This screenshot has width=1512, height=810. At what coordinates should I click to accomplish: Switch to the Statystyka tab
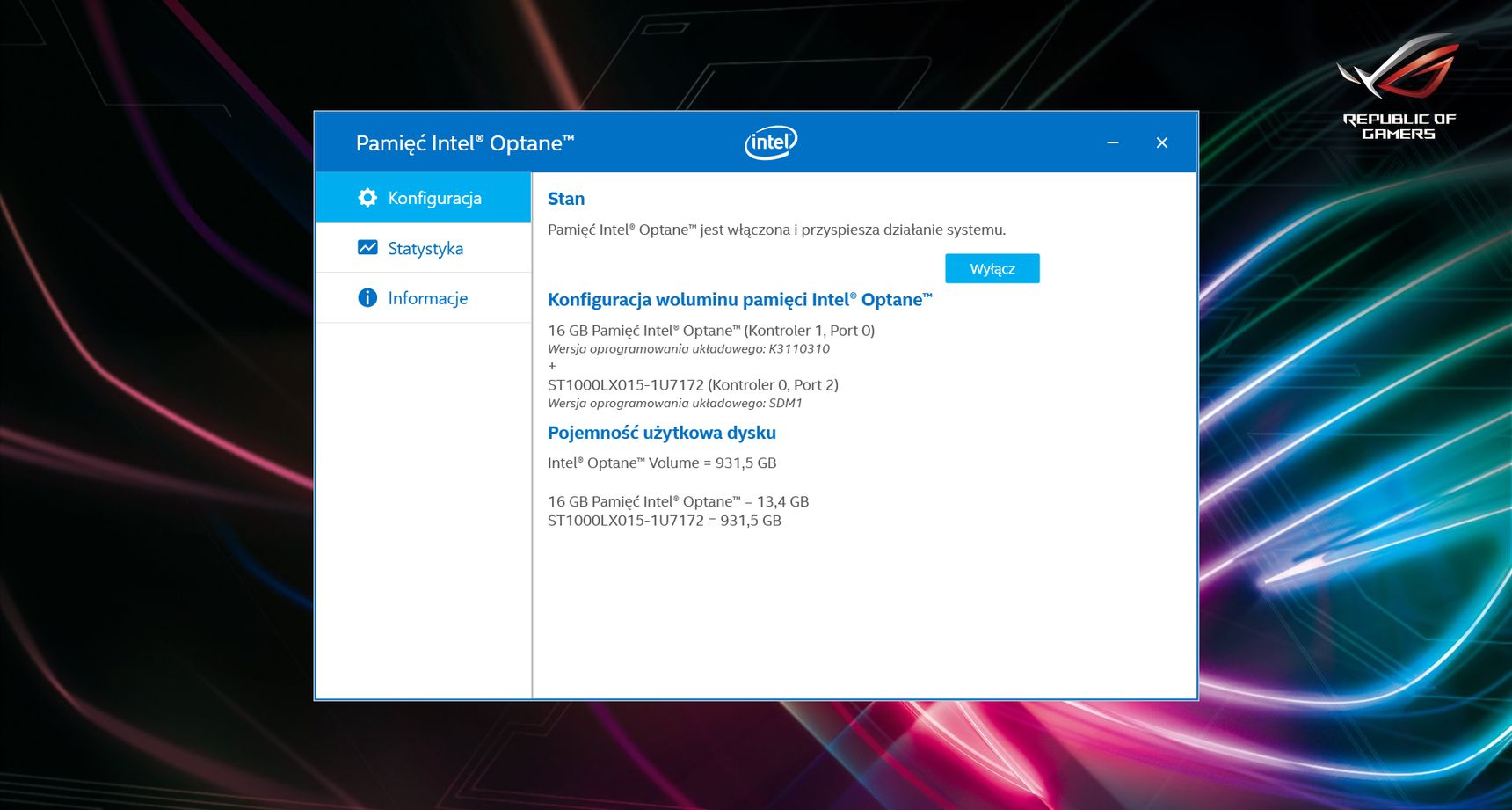pos(424,248)
